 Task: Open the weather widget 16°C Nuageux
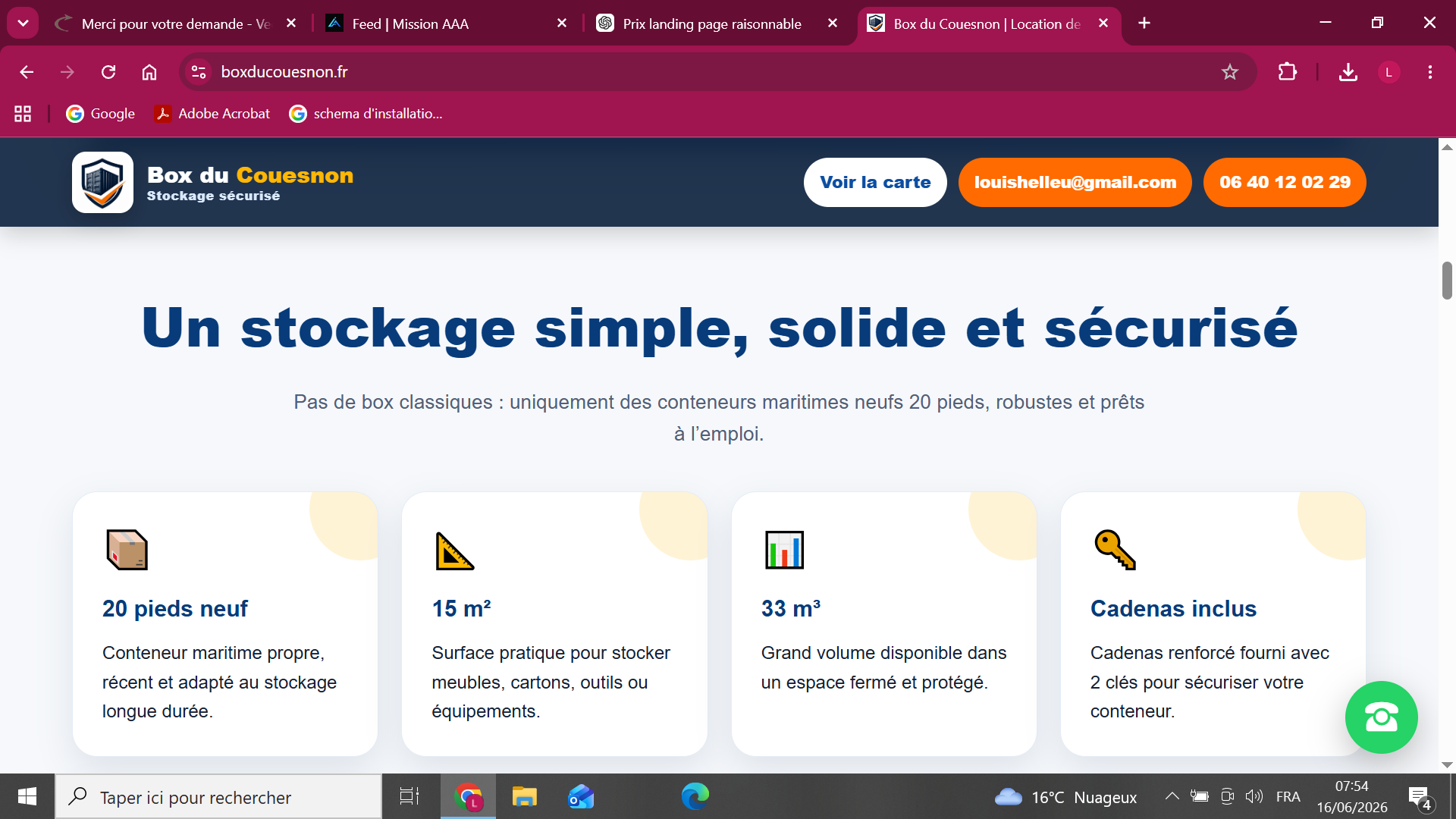click(x=1065, y=797)
